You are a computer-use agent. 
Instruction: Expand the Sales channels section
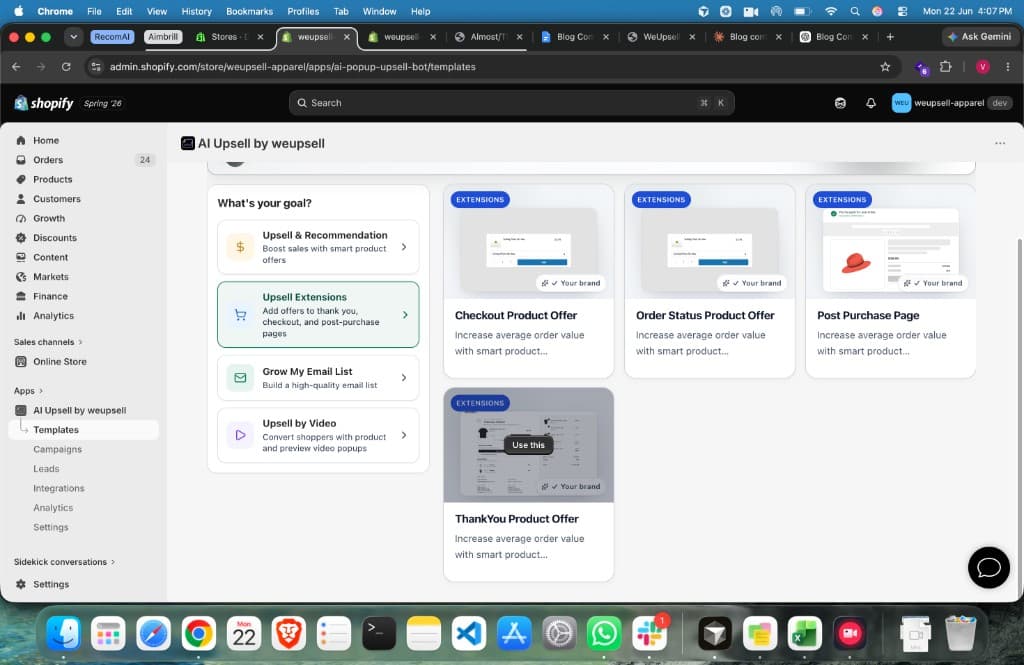[x=48, y=342]
